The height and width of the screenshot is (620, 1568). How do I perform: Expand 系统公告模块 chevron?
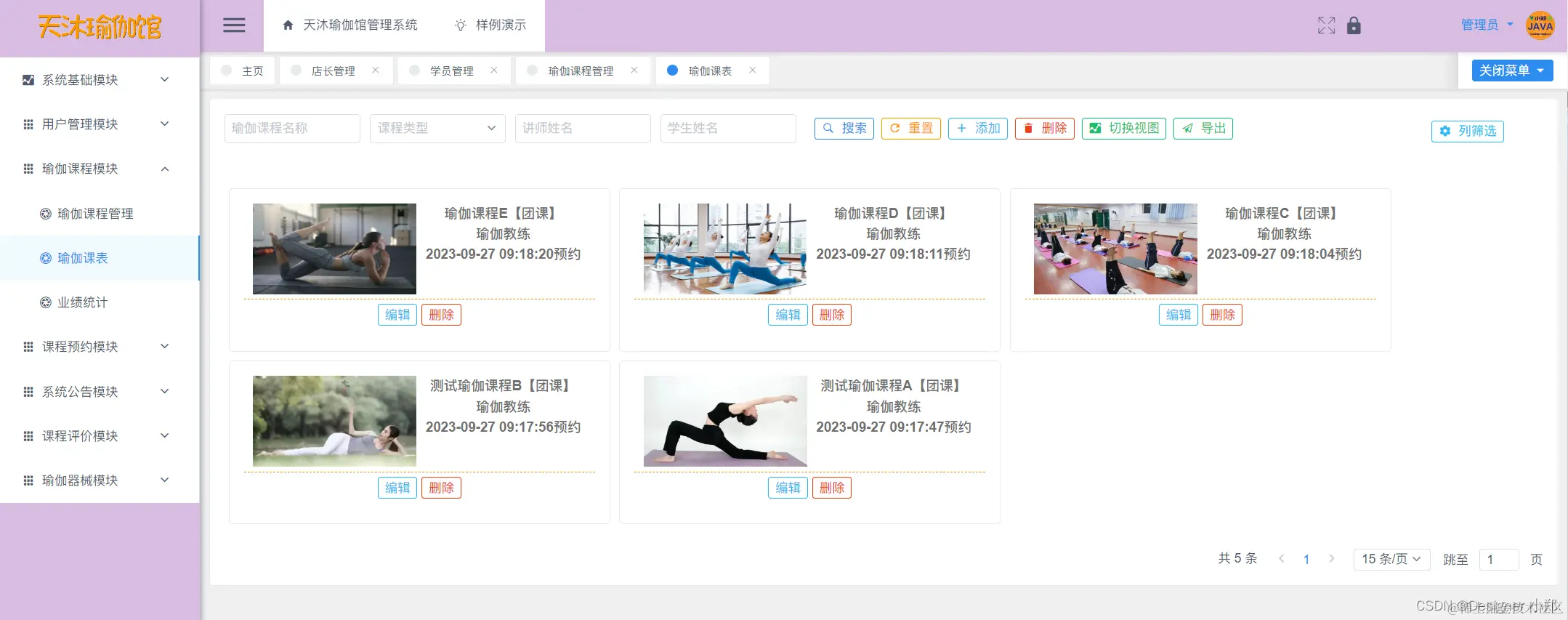pyautogui.click(x=165, y=392)
